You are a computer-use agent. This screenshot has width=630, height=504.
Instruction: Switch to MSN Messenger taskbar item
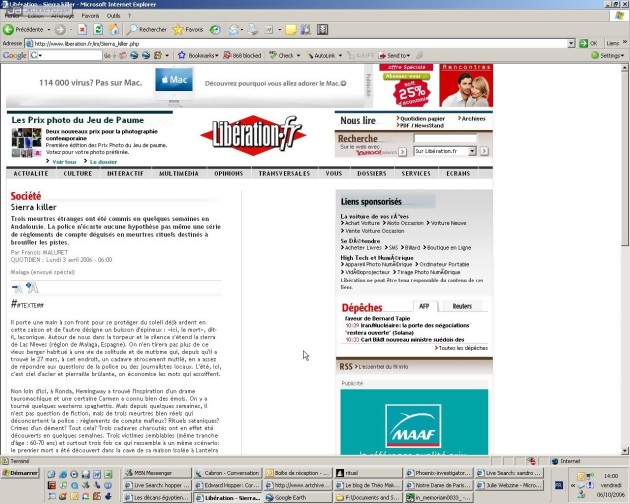[158, 473]
